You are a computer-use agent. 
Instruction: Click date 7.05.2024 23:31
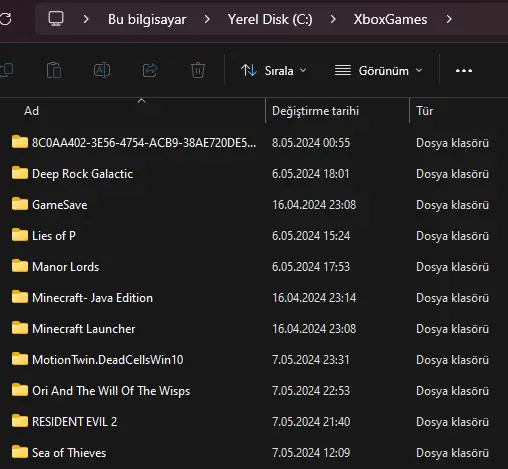[x=311, y=360]
